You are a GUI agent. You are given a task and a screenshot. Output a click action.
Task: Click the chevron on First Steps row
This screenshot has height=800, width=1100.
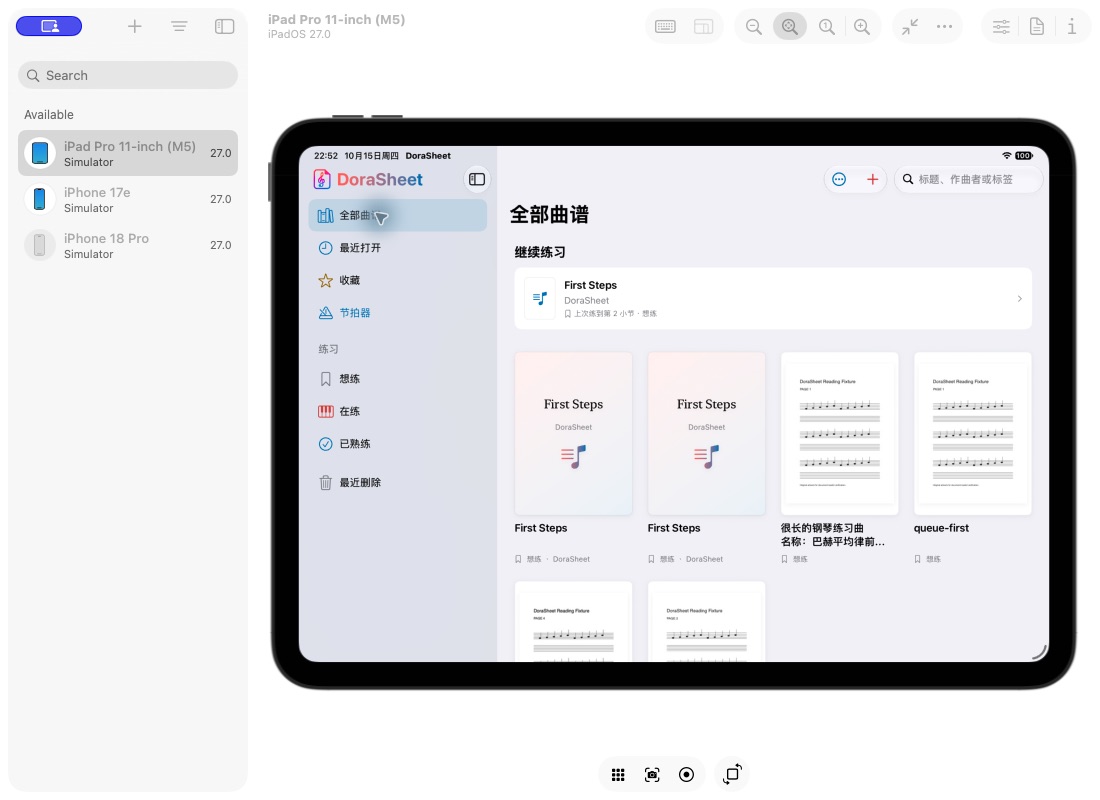1019,299
